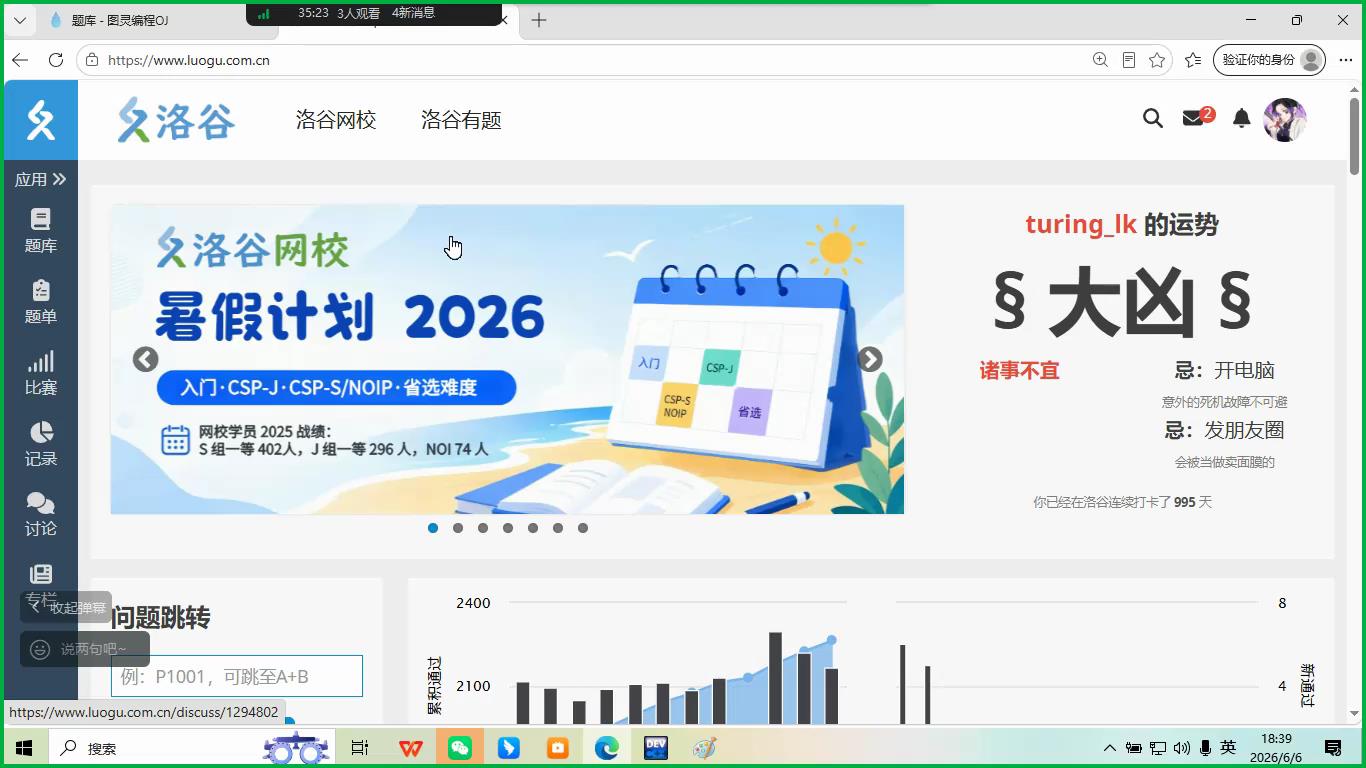This screenshot has width=1366, height=768.
Task: Open the 讨论 discussion sidebar icon
Action: pos(40,514)
